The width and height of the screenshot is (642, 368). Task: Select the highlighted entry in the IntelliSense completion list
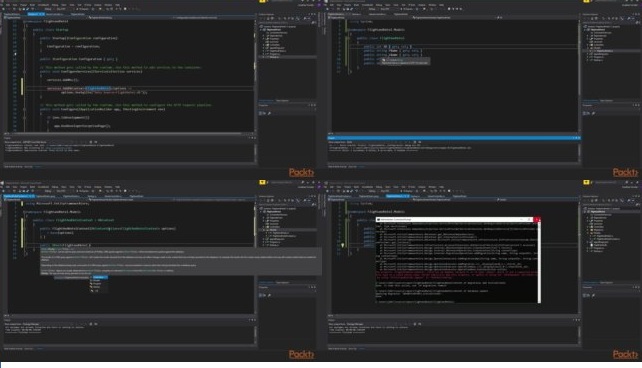tap(99, 277)
